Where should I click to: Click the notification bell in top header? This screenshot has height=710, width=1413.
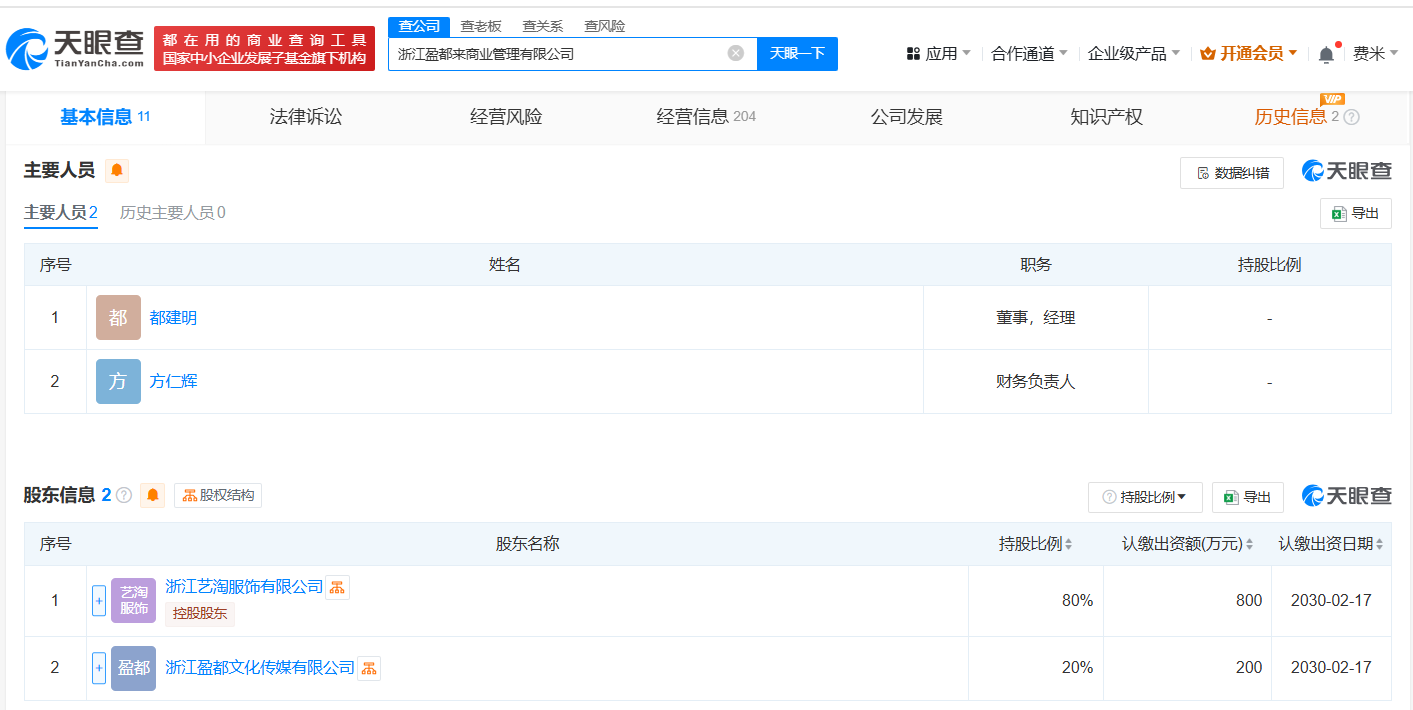(x=1326, y=54)
